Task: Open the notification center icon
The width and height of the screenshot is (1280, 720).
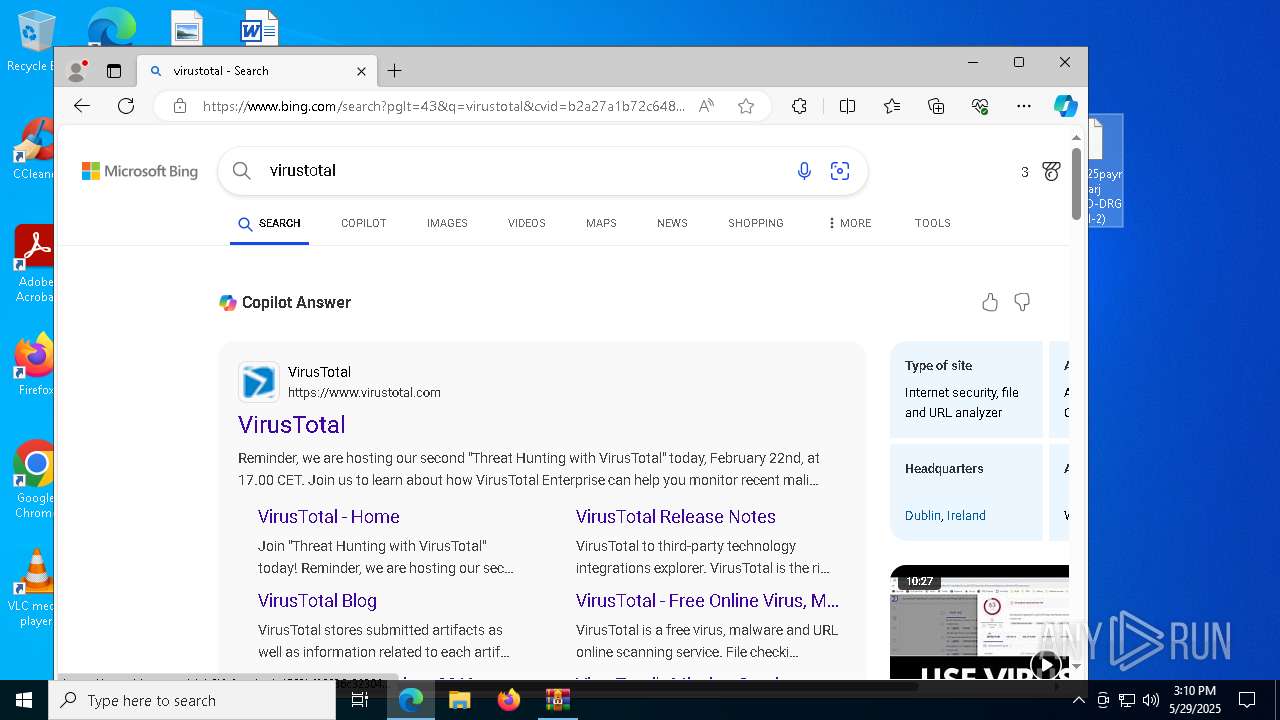Action: tap(1247, 700)
